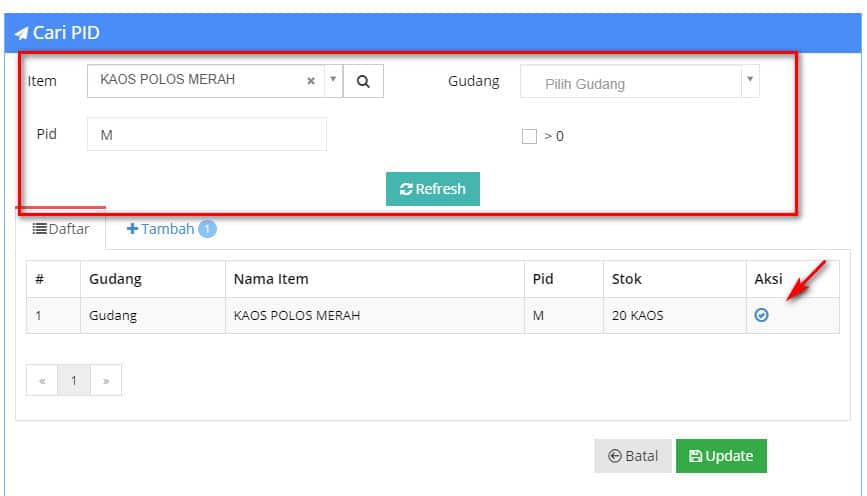Click the Gudang dropdown arrow
This screenshot has width=867, height=496.
pyautogui.click(x=750, y=80)
